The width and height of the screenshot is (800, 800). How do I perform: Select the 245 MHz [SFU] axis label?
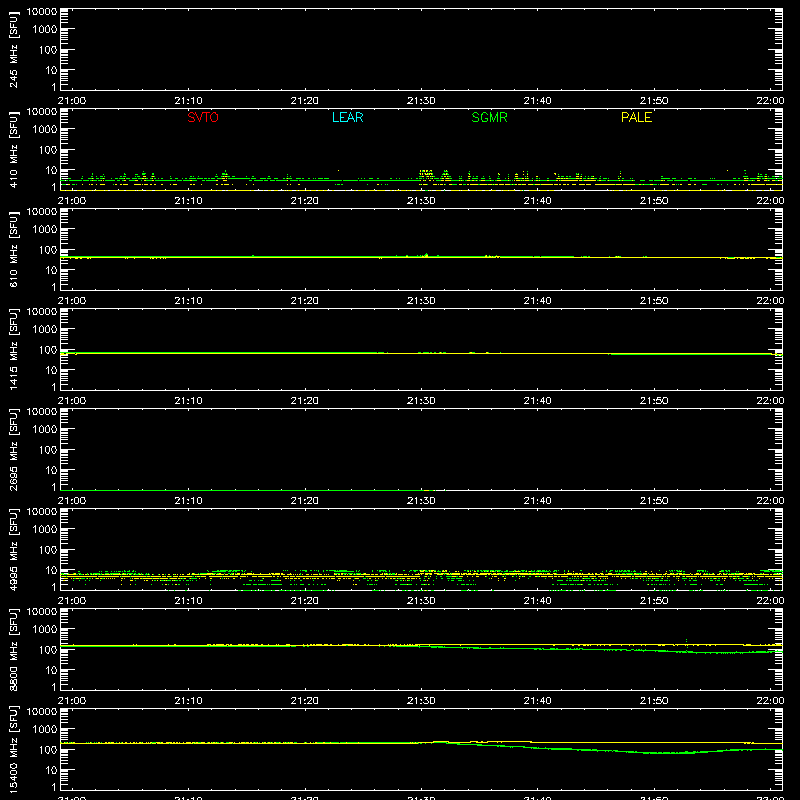click(x=13, y=49)
